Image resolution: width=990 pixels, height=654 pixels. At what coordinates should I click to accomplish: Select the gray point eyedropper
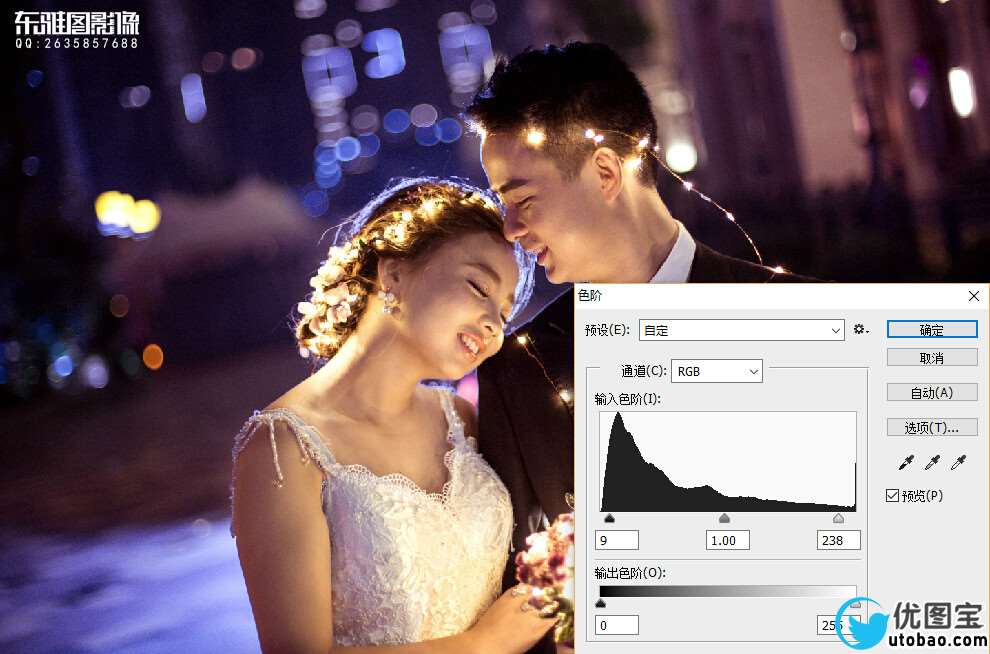click(932, 463)
